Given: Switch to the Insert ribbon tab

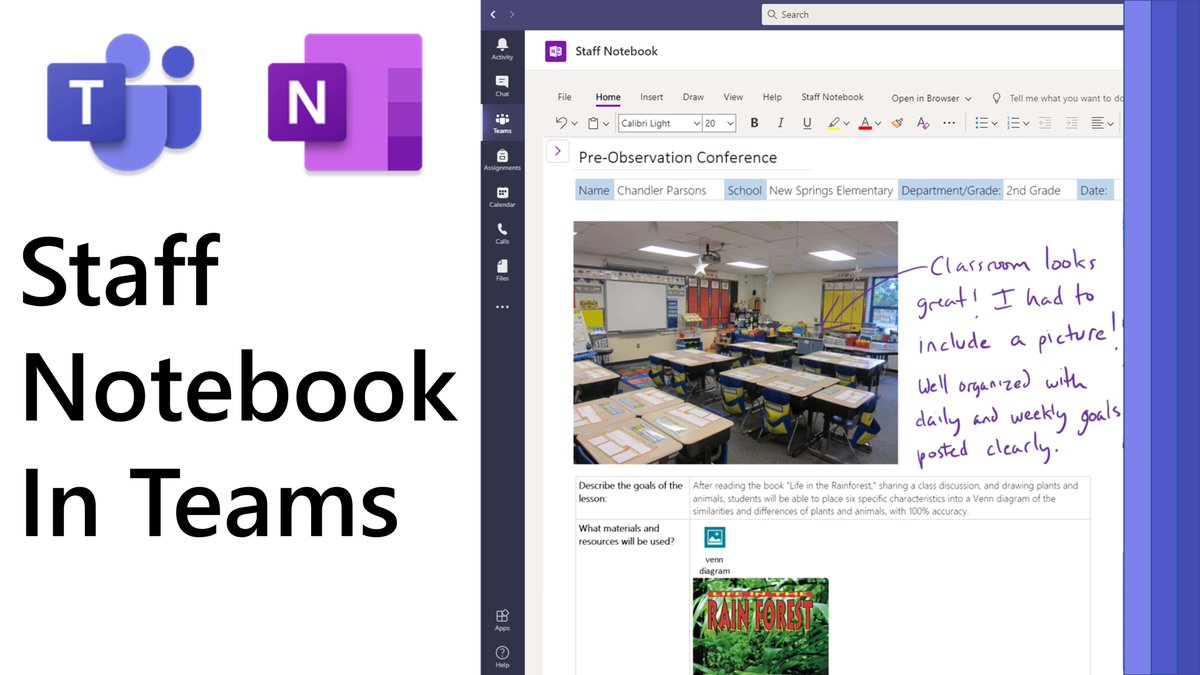Looking at the screenshot, I should click(652, 97).
